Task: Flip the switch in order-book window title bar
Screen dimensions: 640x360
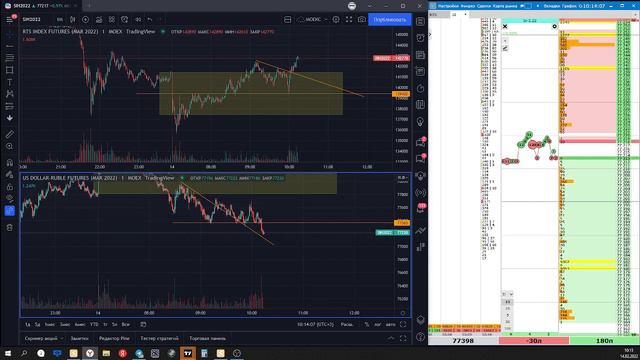Action: pos(527,6)
